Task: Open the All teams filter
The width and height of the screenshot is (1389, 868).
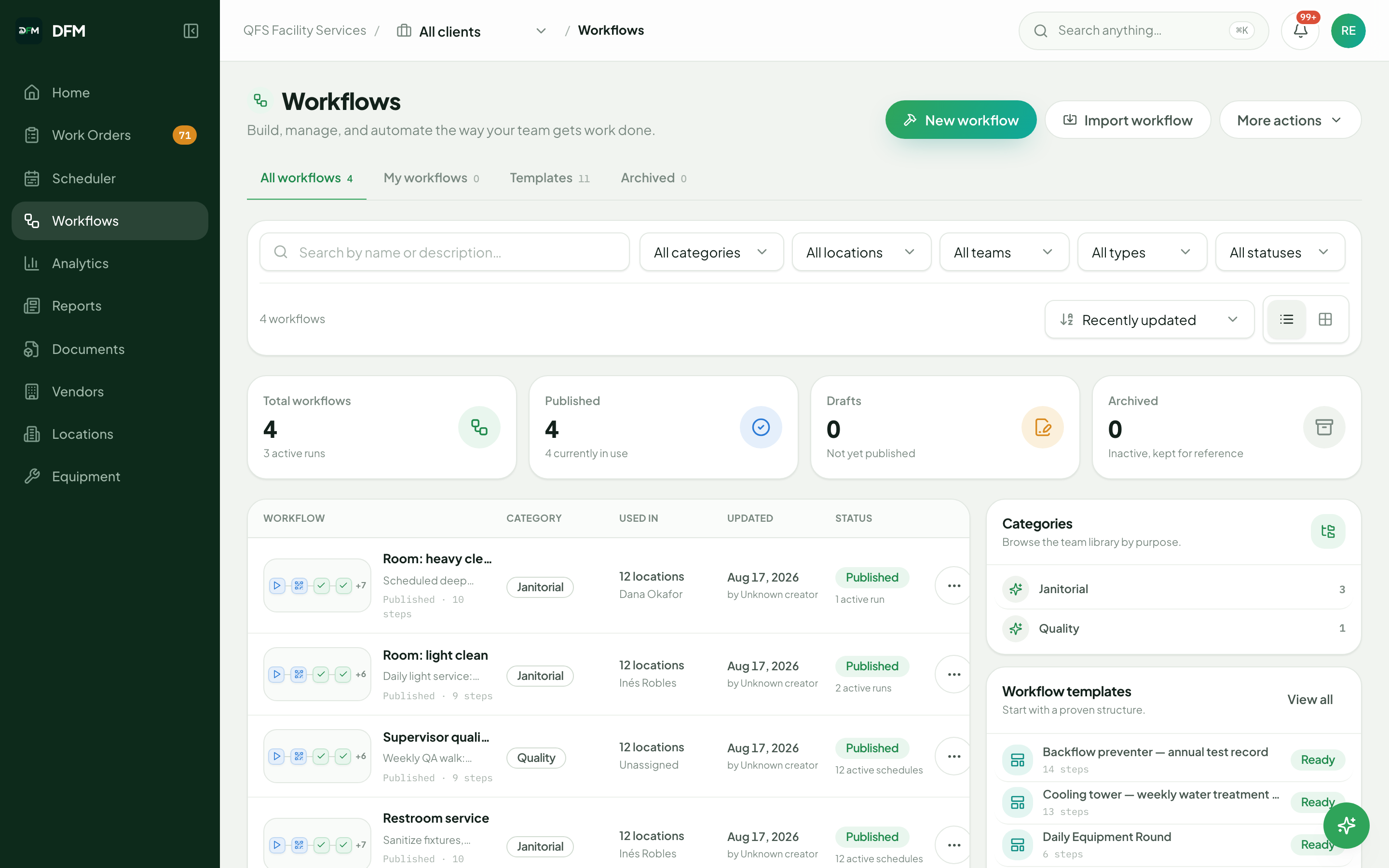Action: click(1004, 252)
